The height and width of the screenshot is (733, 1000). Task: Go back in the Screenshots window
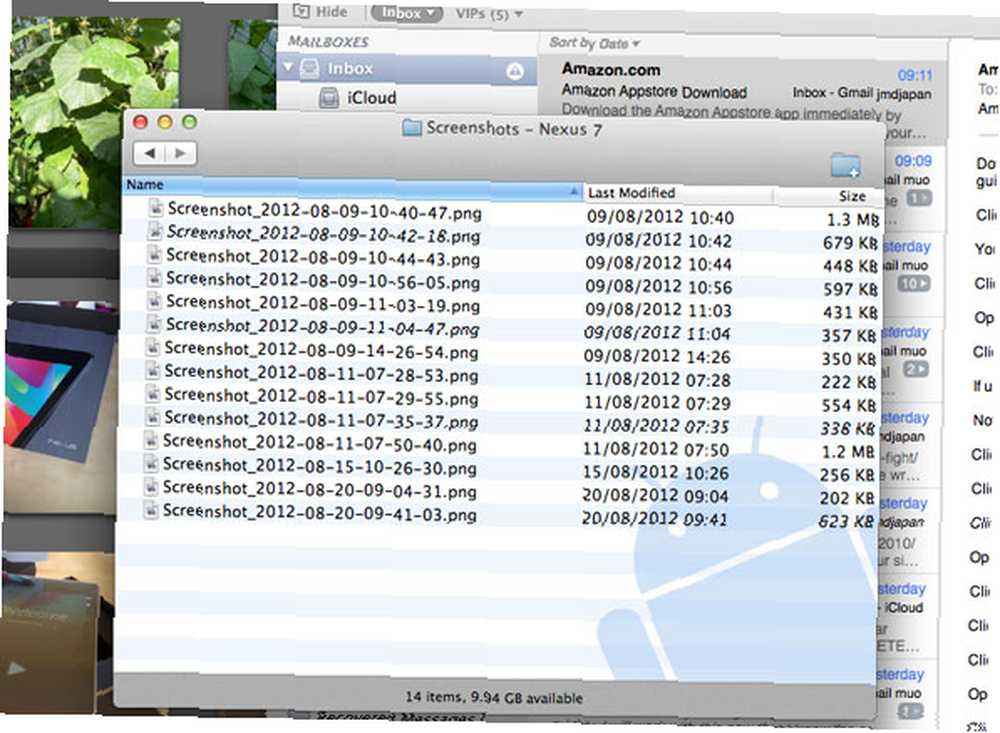149,153
